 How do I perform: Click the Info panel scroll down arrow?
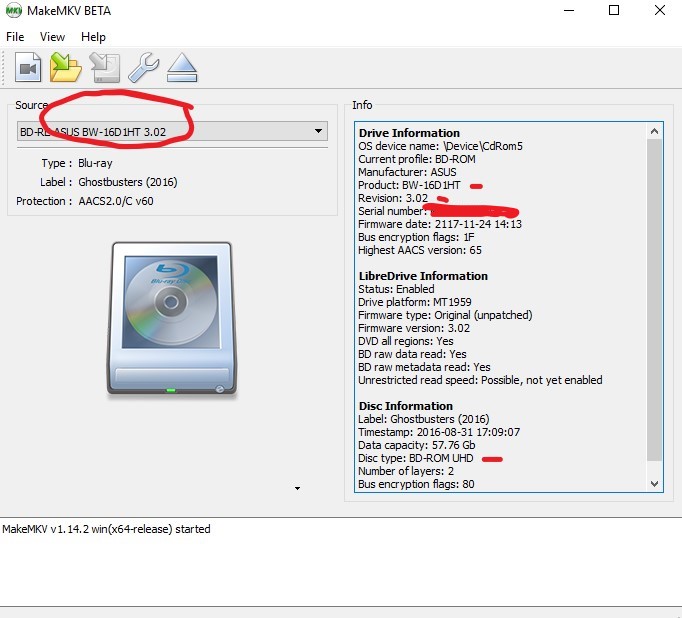(655, 484)
